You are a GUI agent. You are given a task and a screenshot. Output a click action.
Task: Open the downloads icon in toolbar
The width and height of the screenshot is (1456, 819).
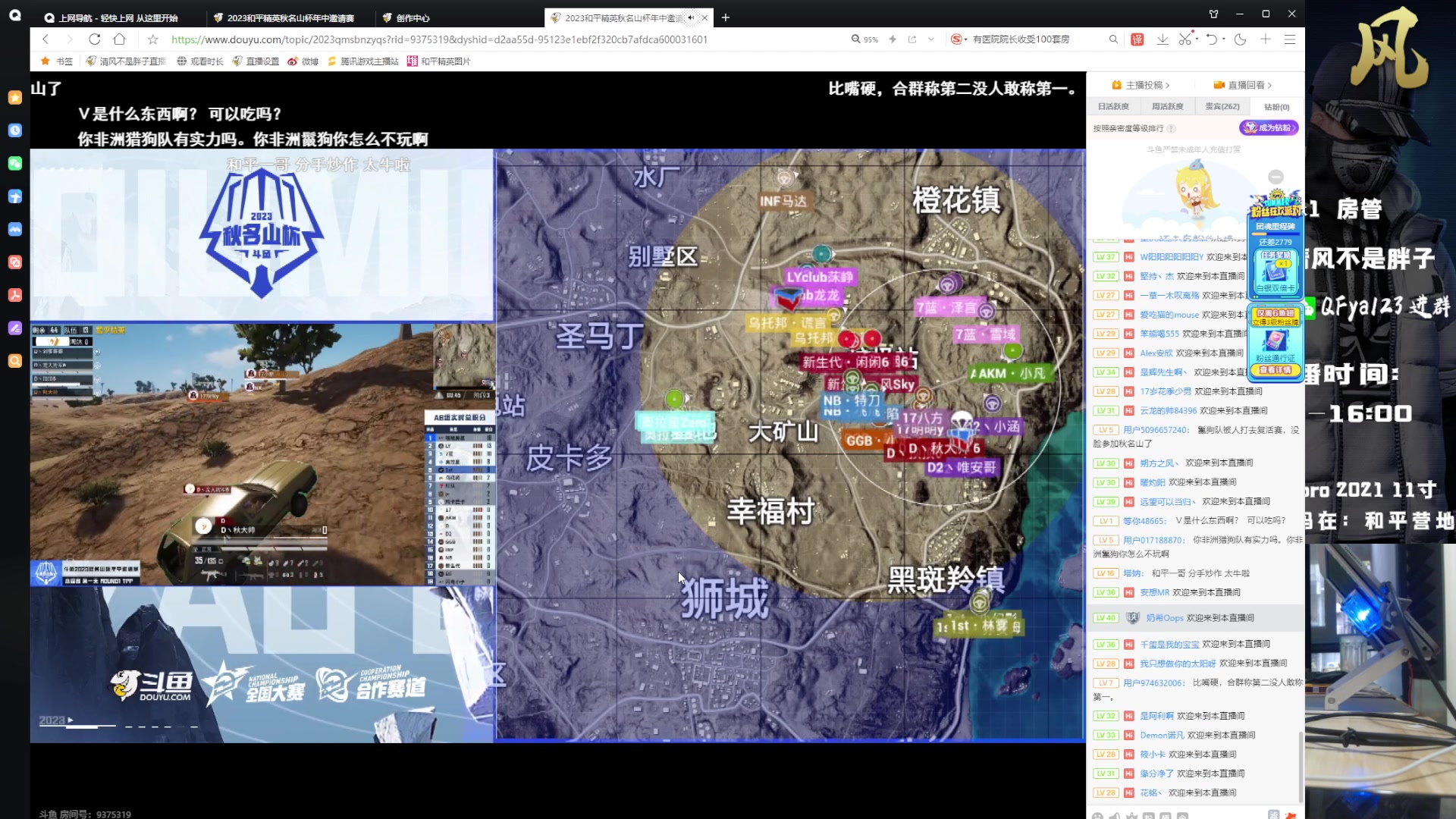[1162, 39]
